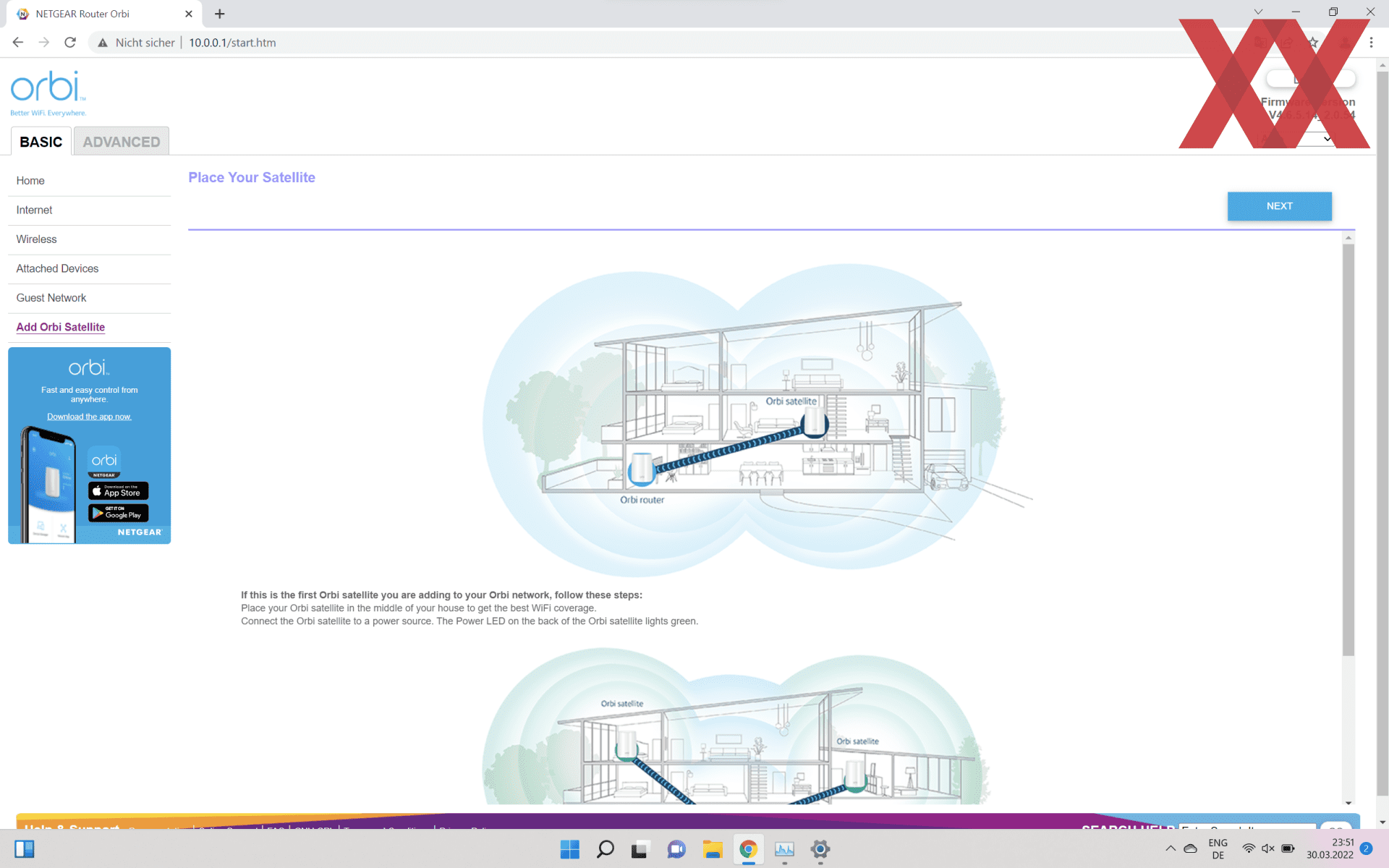Click the Download the app now link
This screenshot has height=868, width=1389.
point(89,417)
